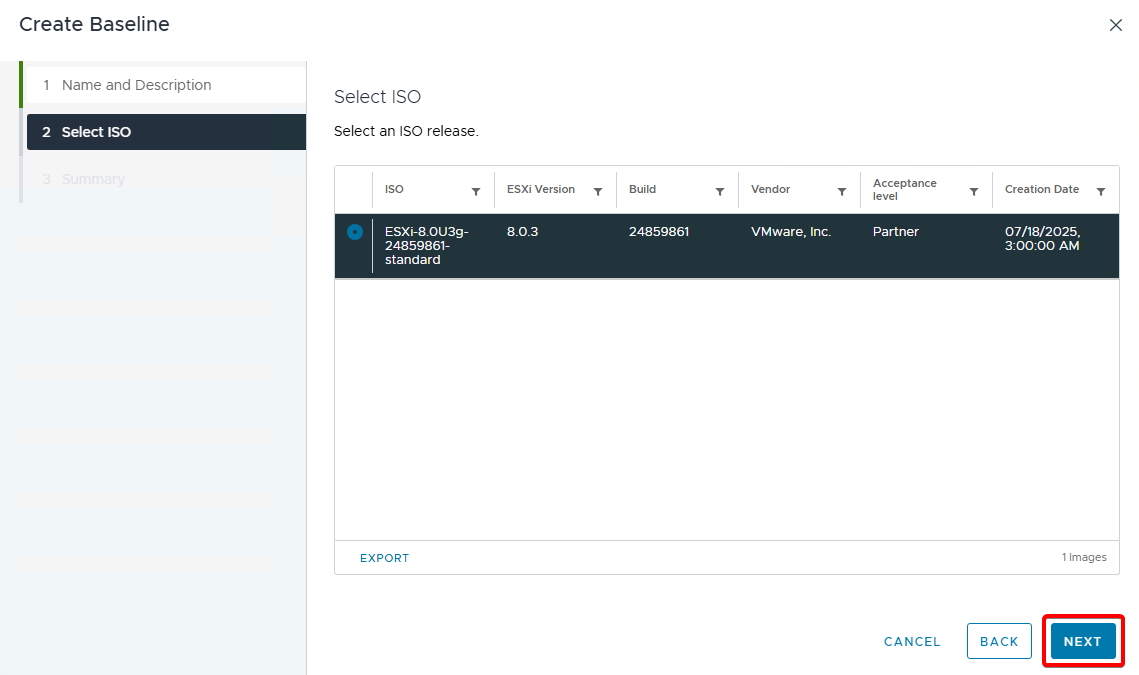Click the NEXT button
Viewport: 1139px width, 675px height.
pyautogui.click(x=1082, y=642)
